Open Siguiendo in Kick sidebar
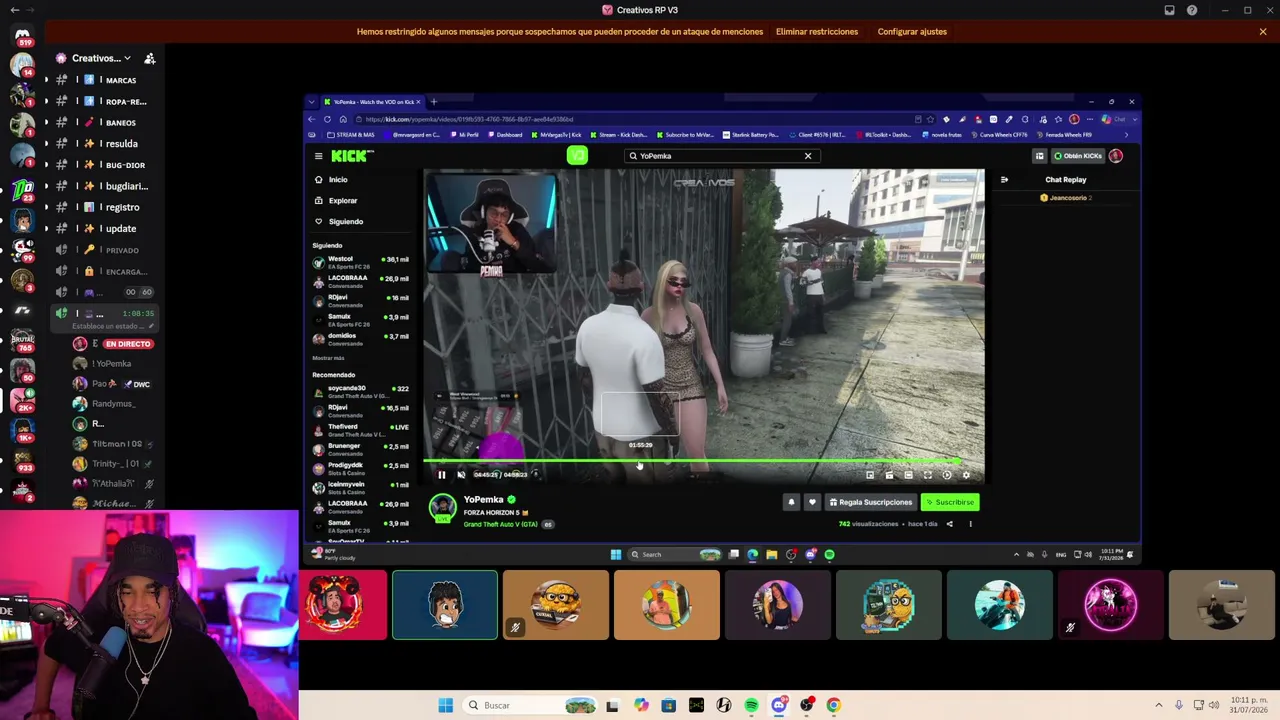Image resolution: width=1280 pixels, height=720 pixels. pos(345,222)
